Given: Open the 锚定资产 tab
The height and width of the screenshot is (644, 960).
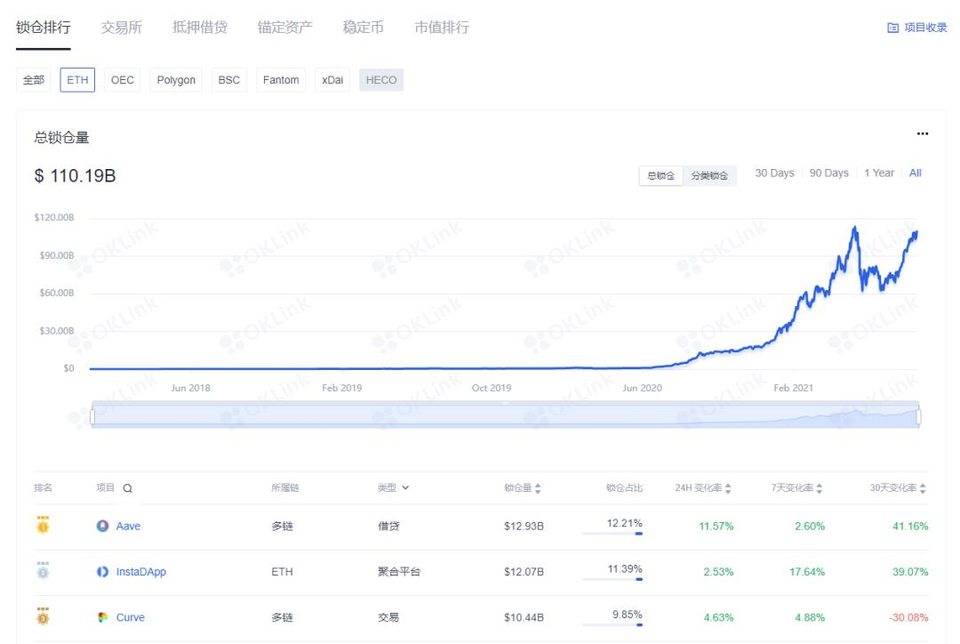Looking at the screenshot, I should pyautogui.click(x=285, y=28).
